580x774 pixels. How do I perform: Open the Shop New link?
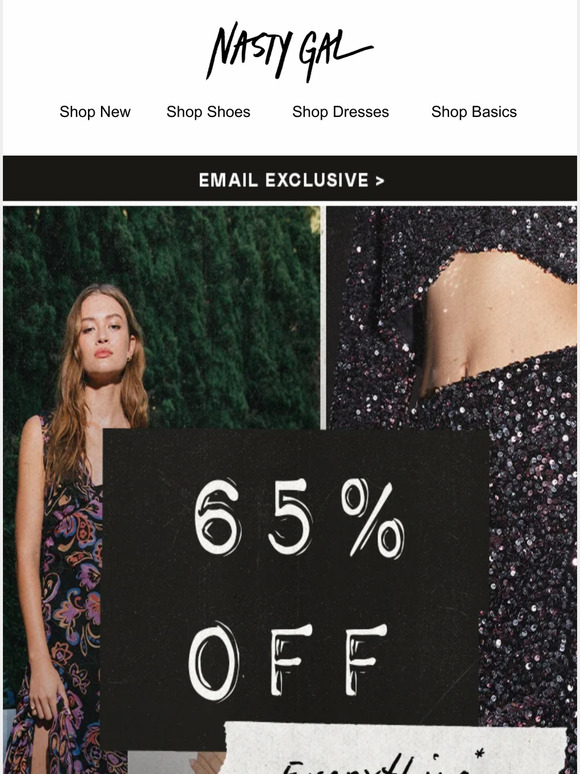[95, 112]
